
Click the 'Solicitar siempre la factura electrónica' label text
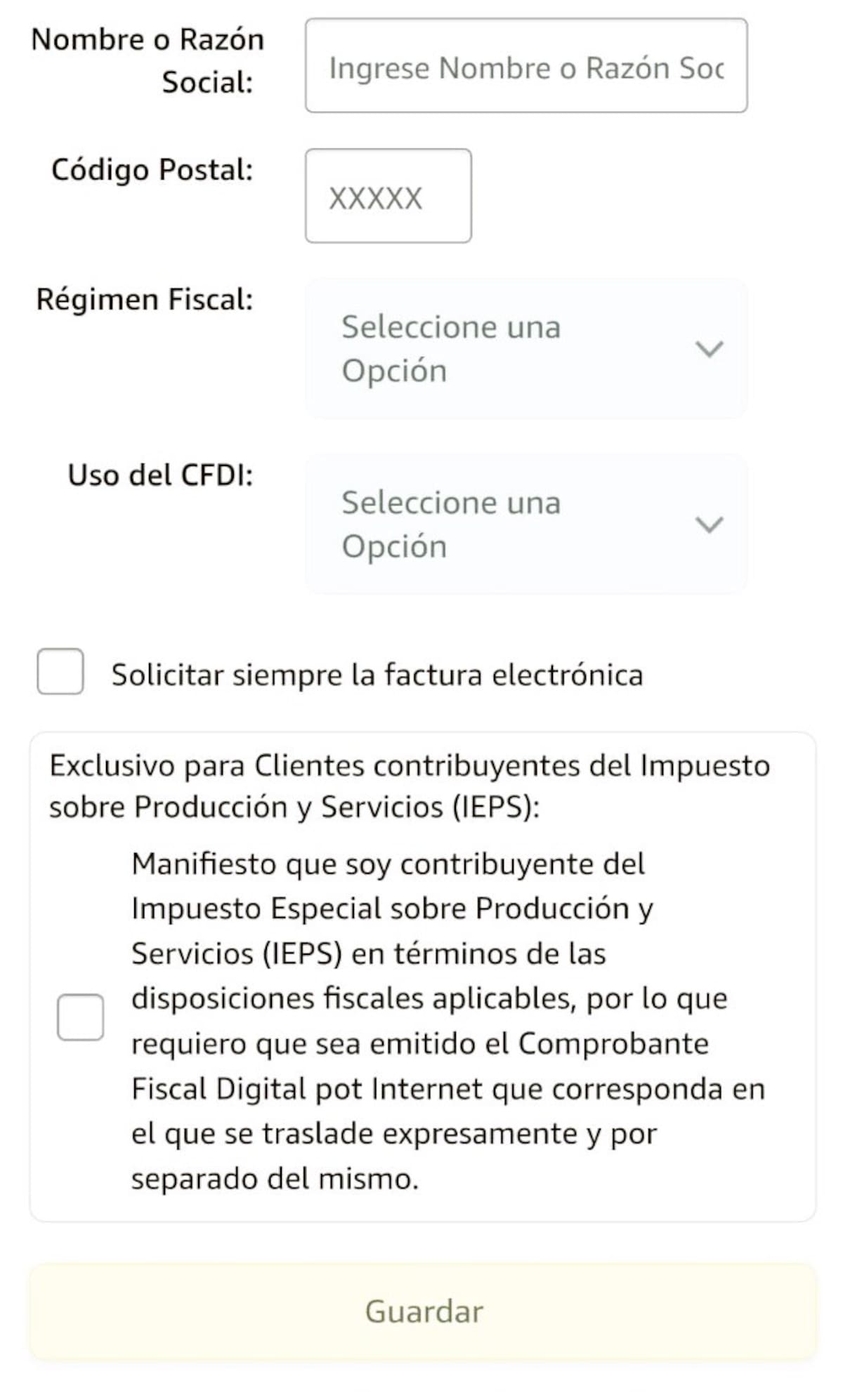click(x=377, y=675)
